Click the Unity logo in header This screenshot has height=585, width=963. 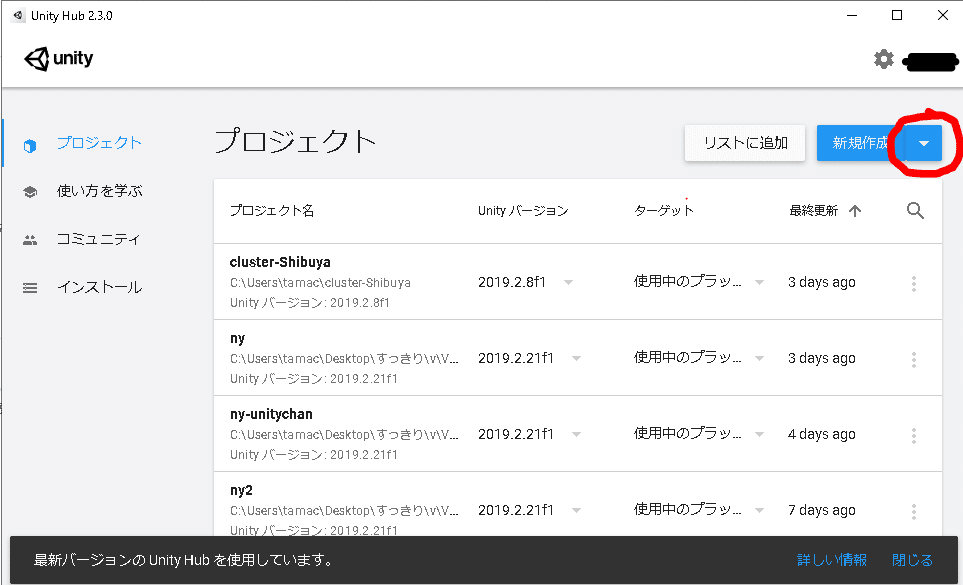tap(59, 59)
